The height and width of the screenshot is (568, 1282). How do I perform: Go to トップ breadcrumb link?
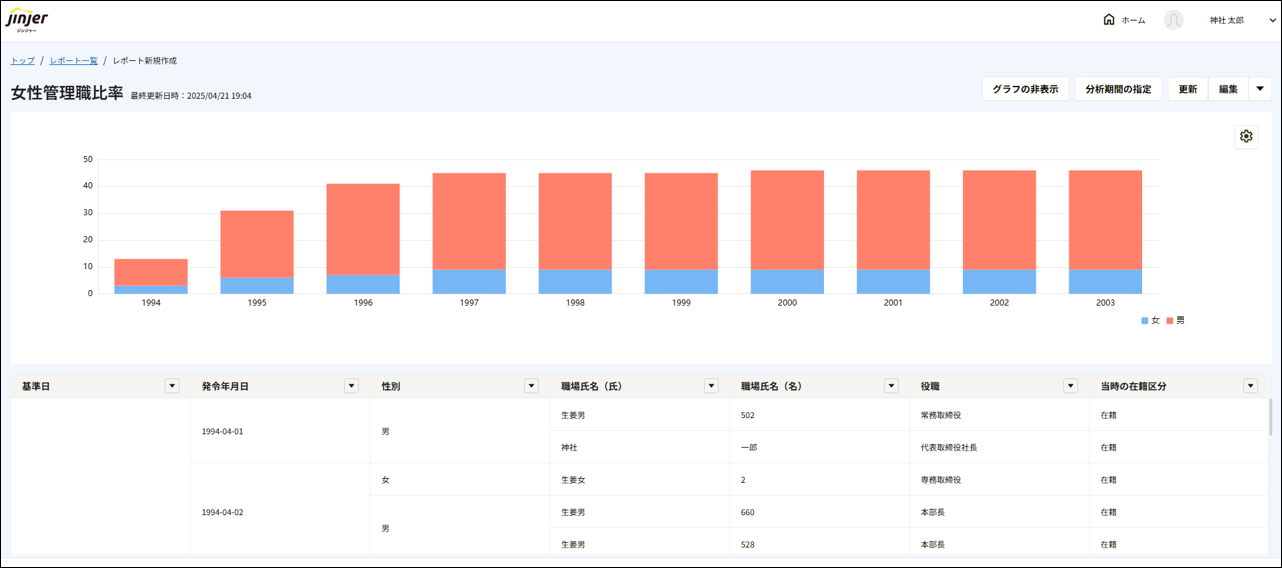[x=23, y=61]
